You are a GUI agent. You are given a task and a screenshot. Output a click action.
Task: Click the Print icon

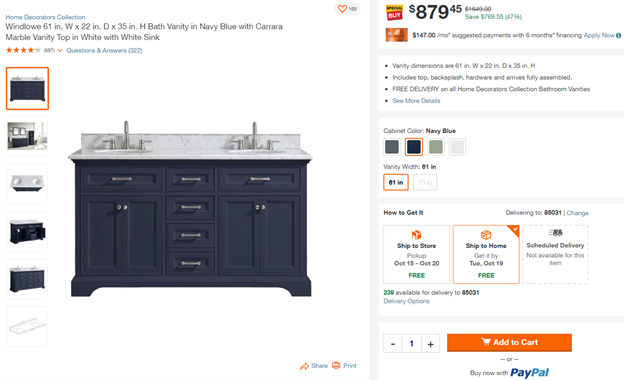click(x=336, y=365)
